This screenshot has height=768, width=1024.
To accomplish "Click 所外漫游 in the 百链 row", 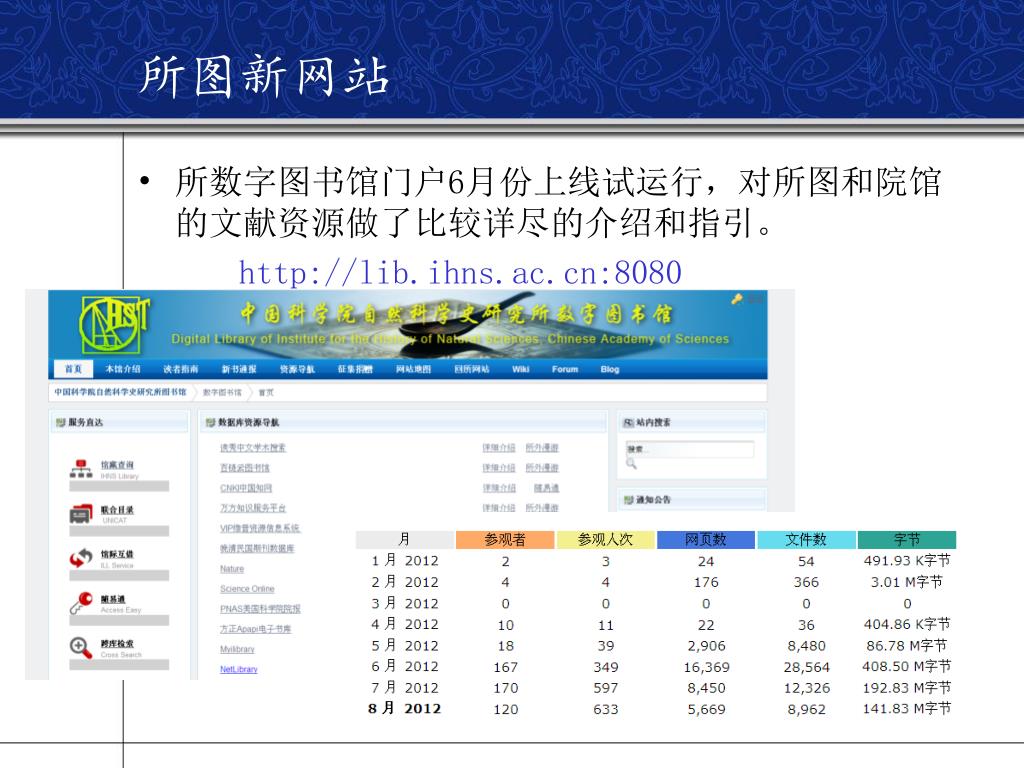I will click(x=542, y=468).
